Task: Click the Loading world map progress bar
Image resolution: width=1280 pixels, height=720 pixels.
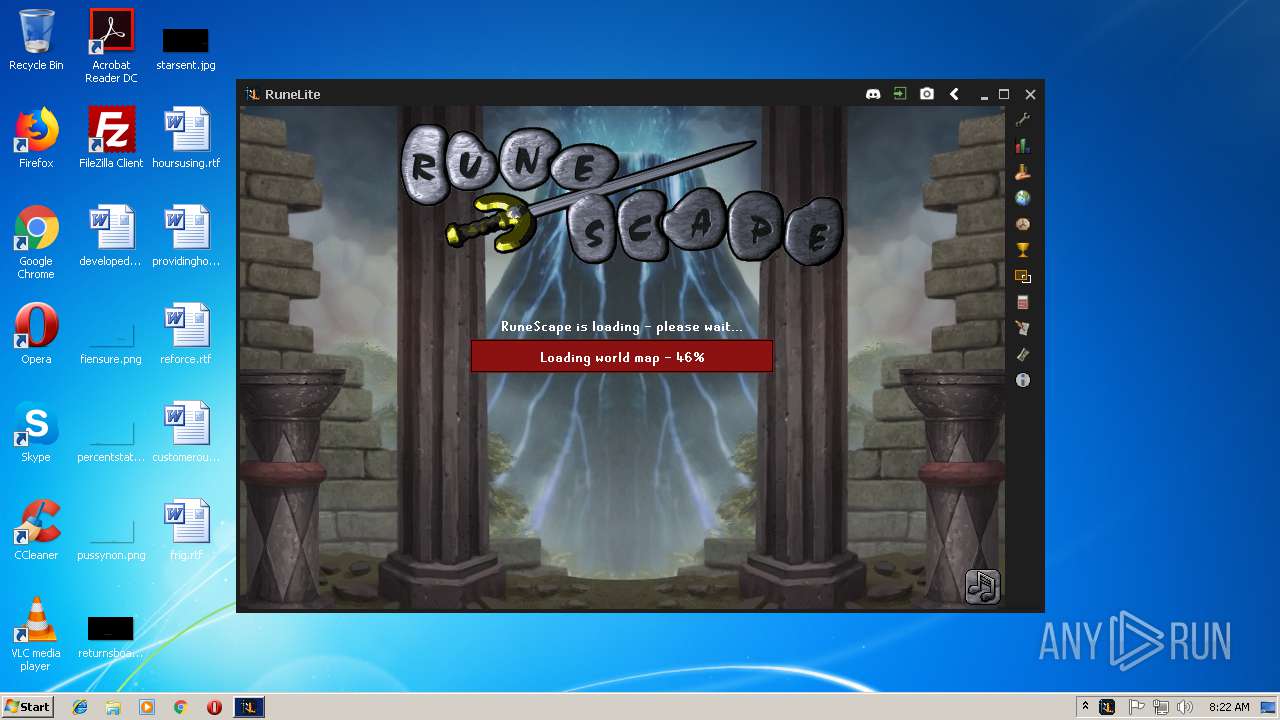Action: coord(622,357)
